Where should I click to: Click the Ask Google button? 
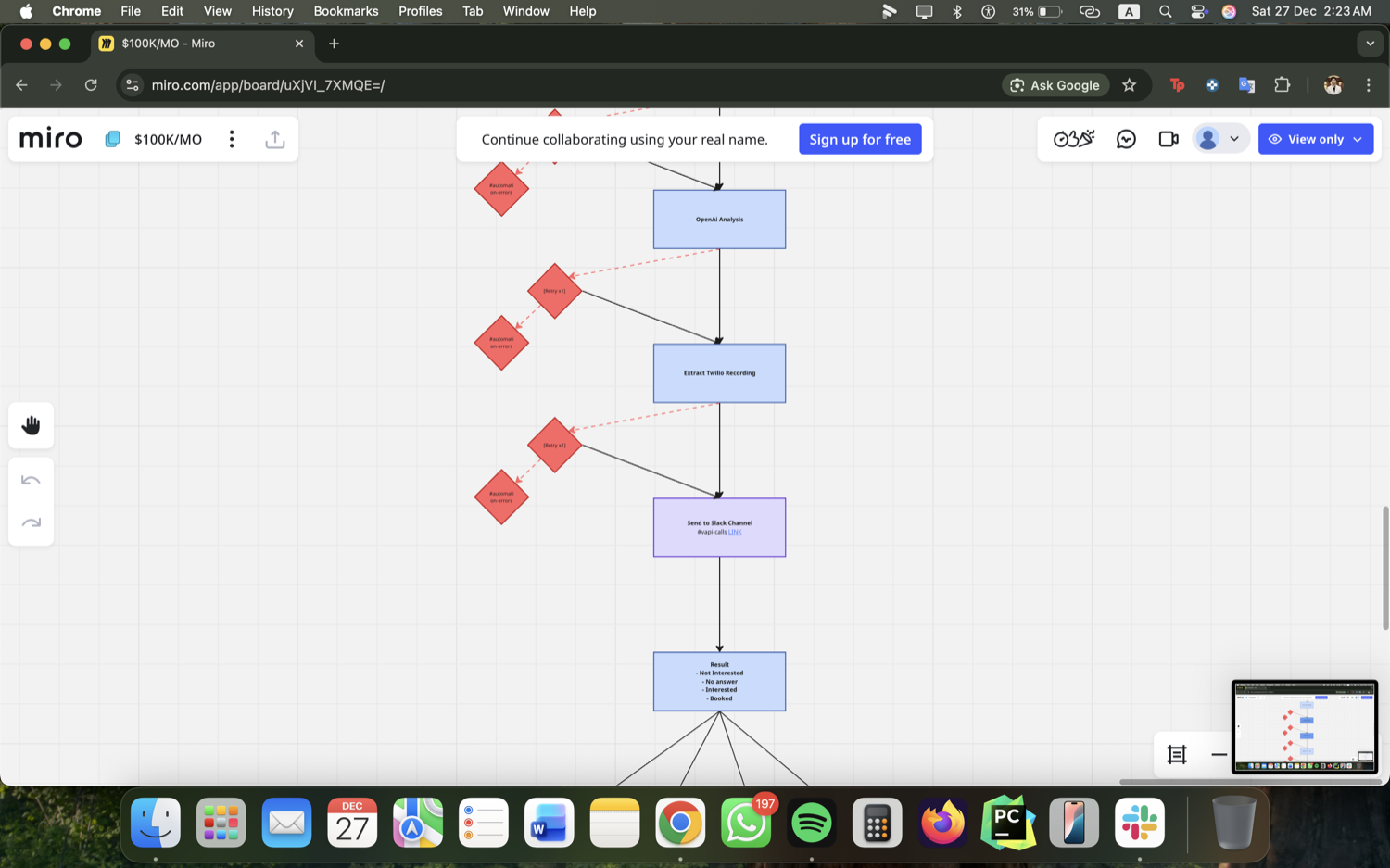pos(1055,85)
